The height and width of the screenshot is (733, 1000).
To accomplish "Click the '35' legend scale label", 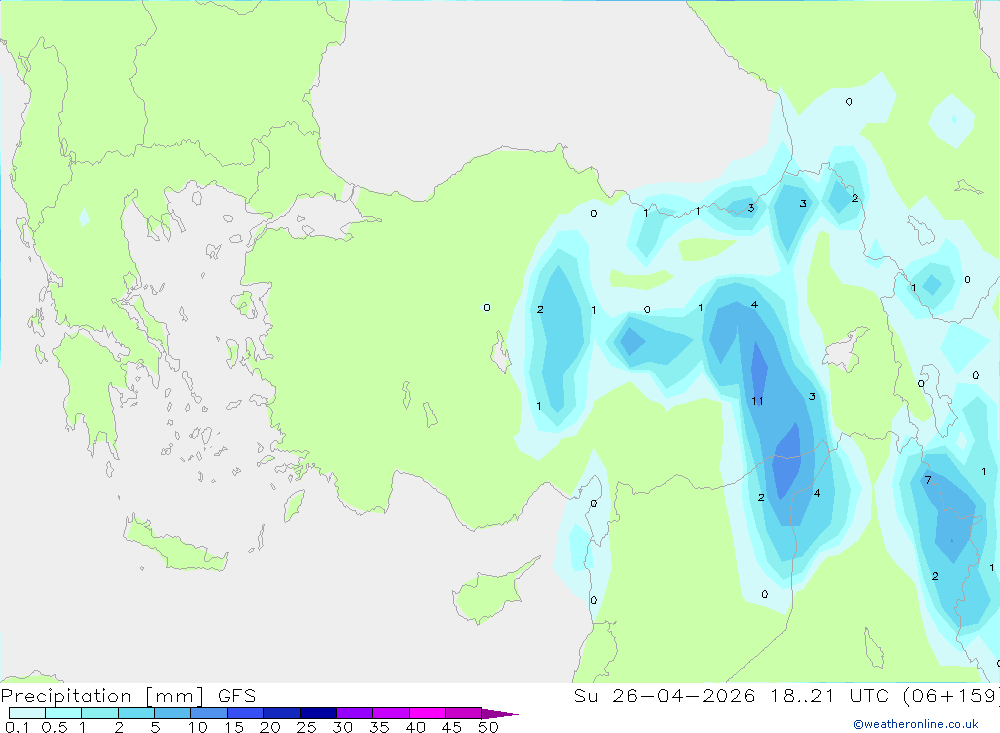I will click(x=379, y=727).
